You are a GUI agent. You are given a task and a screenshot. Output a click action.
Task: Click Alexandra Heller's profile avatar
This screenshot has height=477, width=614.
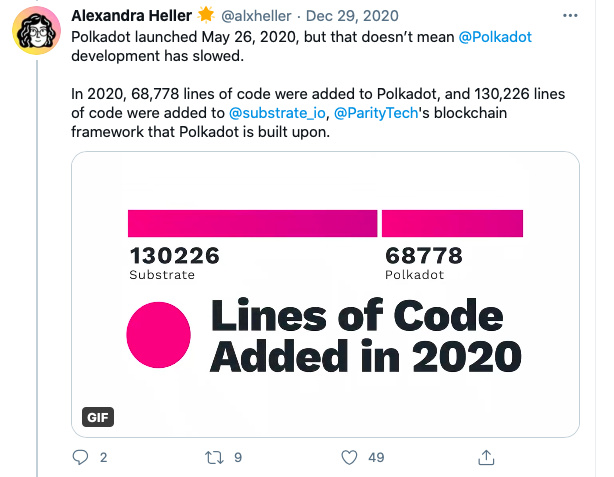point(36,31)
